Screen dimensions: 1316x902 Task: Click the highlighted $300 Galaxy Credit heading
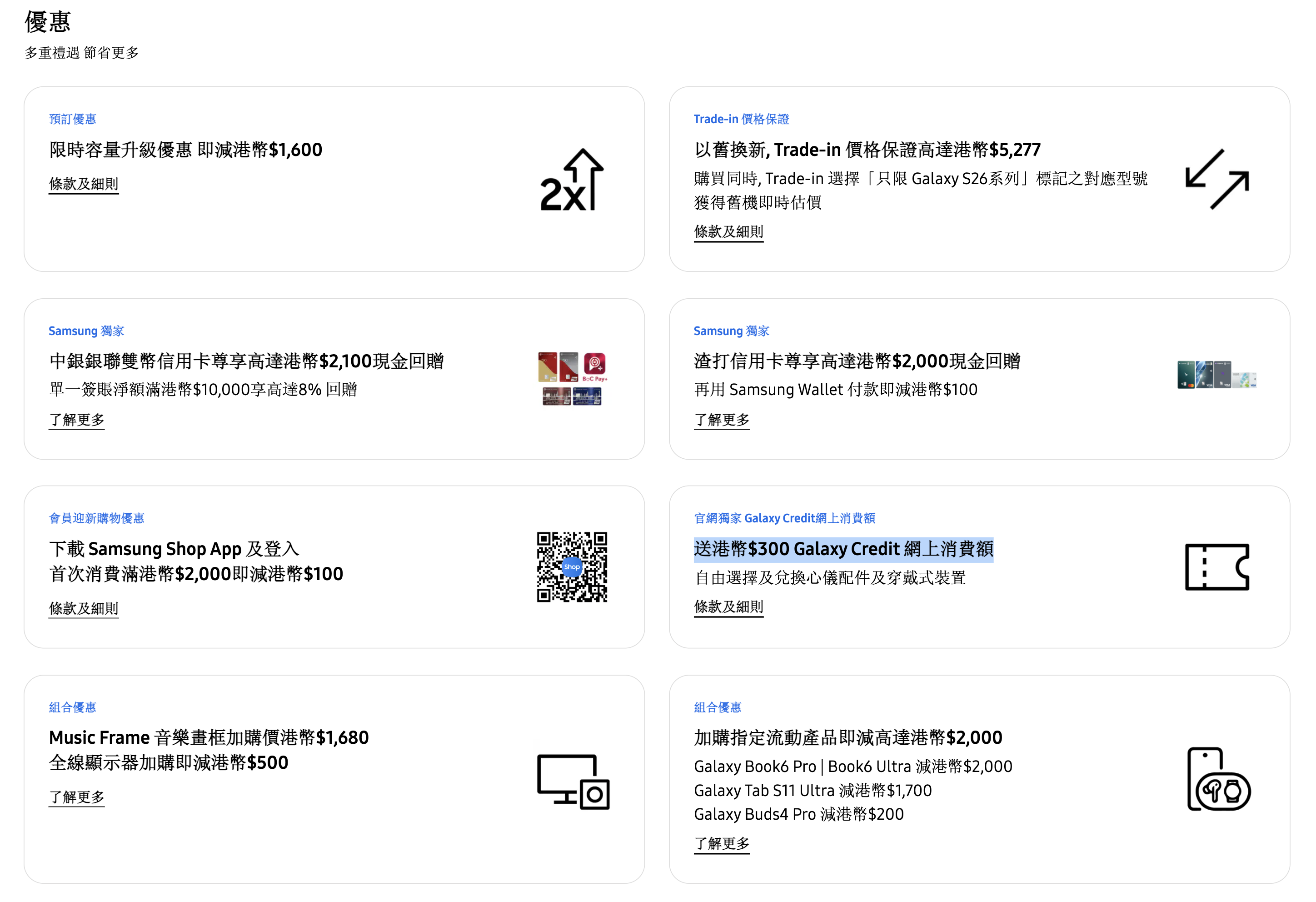[x=842, y=549]
